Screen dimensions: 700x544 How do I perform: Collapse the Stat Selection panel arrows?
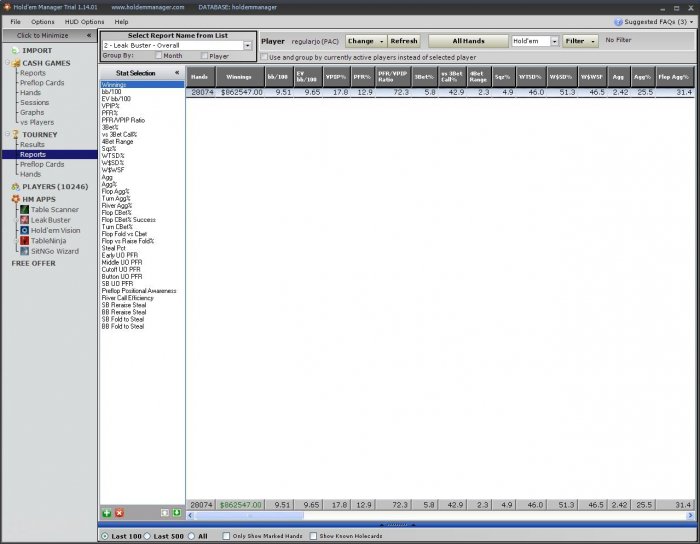pyautogui.click(x=177, y=72)
